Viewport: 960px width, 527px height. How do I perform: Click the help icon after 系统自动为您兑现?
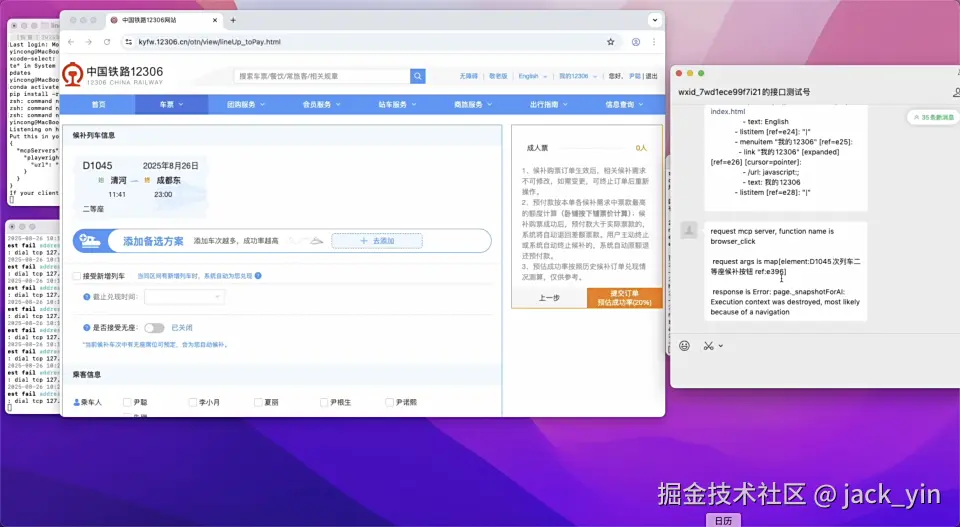pyautogui.click(x=258, y=276)
